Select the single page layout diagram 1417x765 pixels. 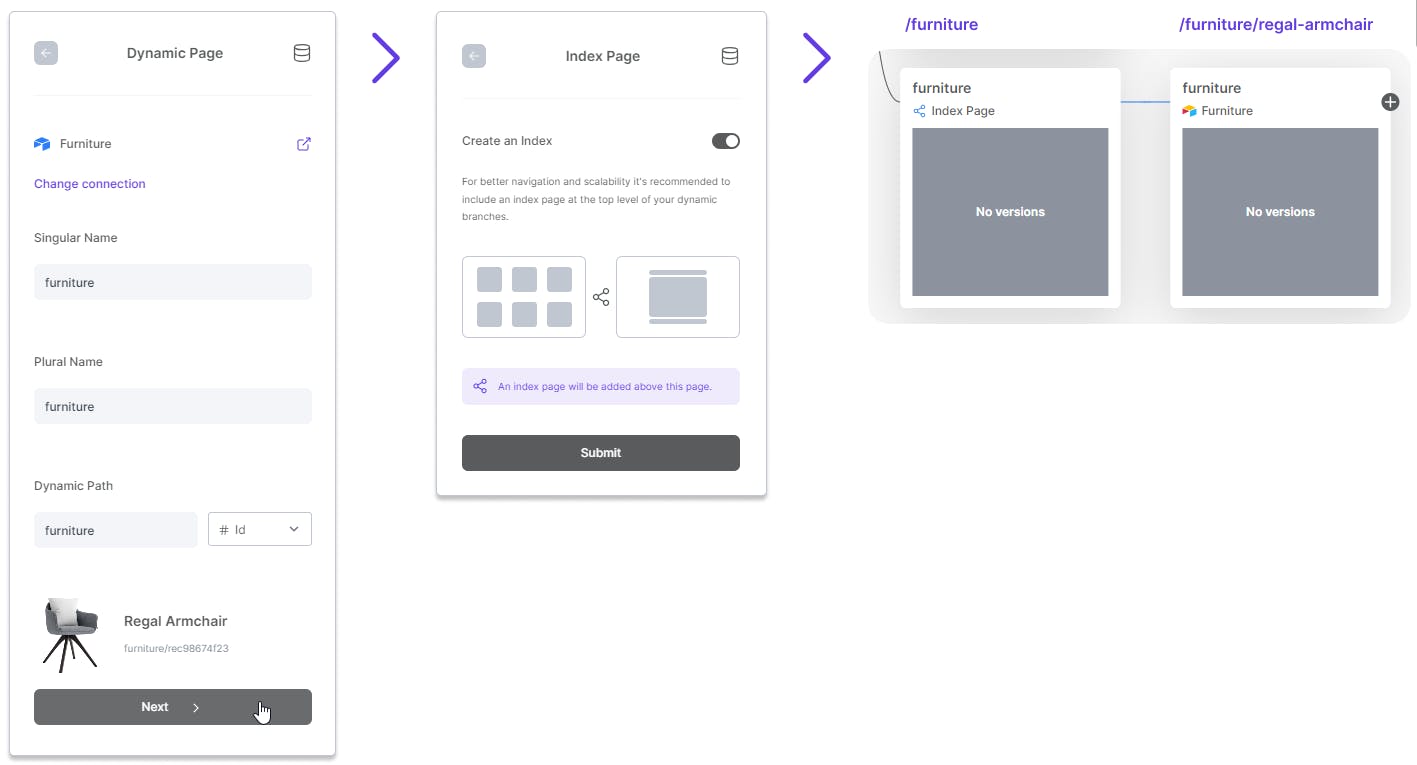pos(678,297)
